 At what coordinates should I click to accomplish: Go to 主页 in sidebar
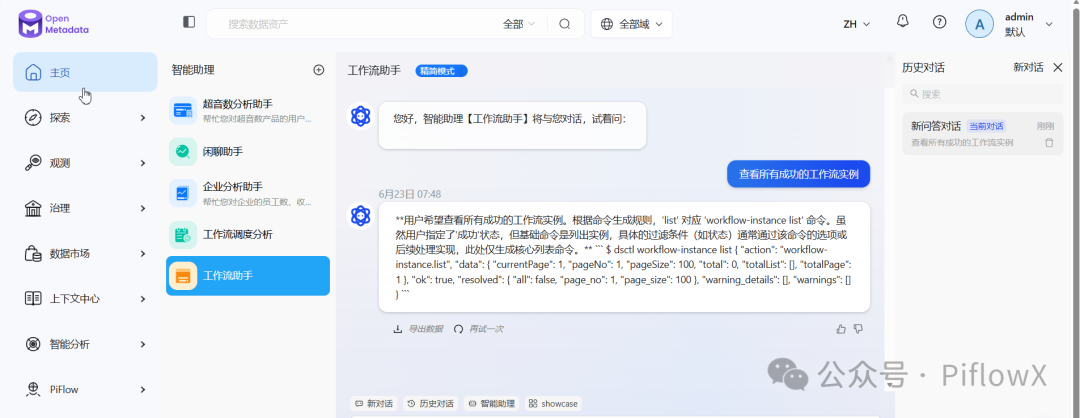coord(85,72)
